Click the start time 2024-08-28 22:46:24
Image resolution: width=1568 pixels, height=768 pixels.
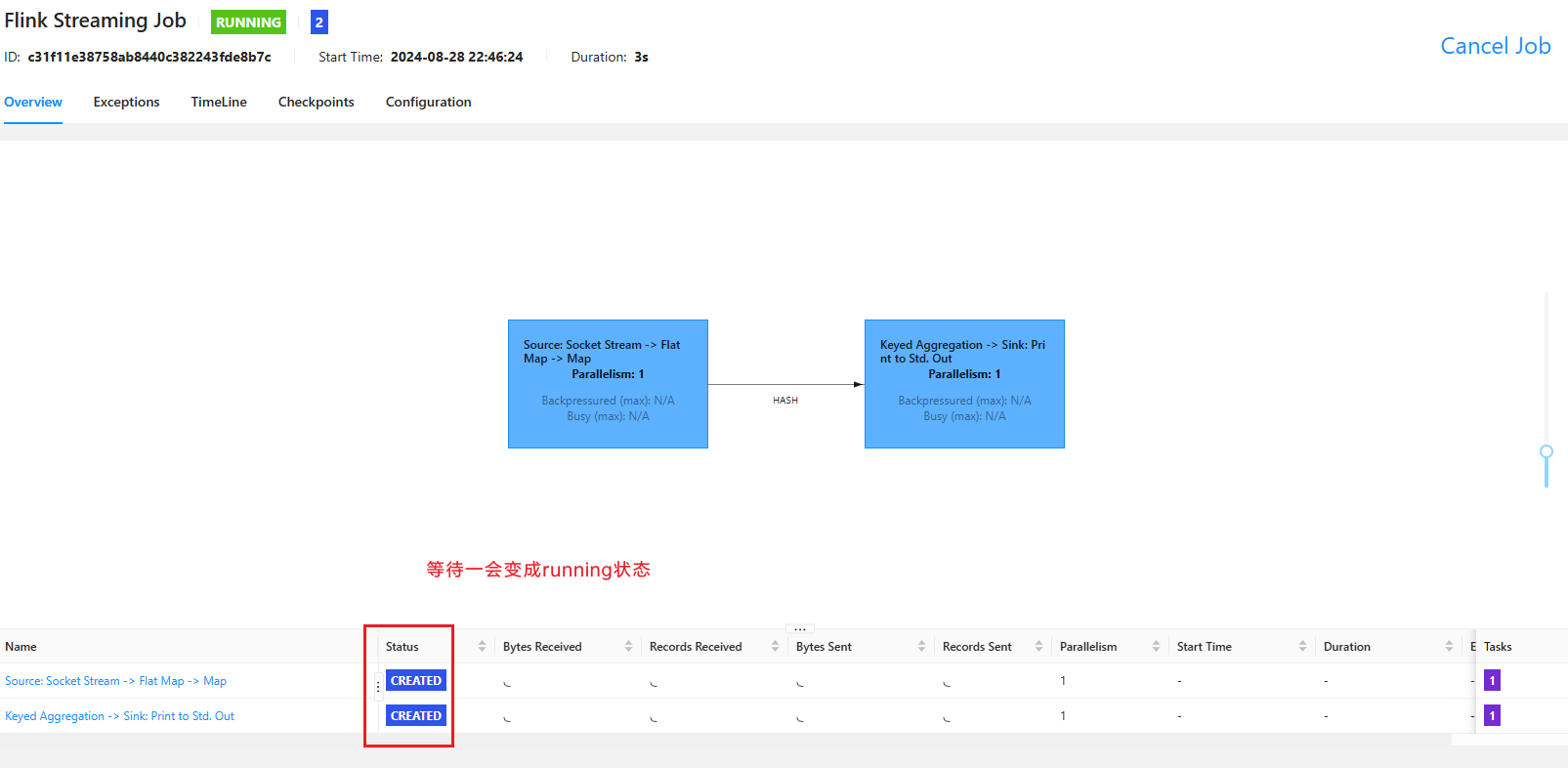click(457, 57)
